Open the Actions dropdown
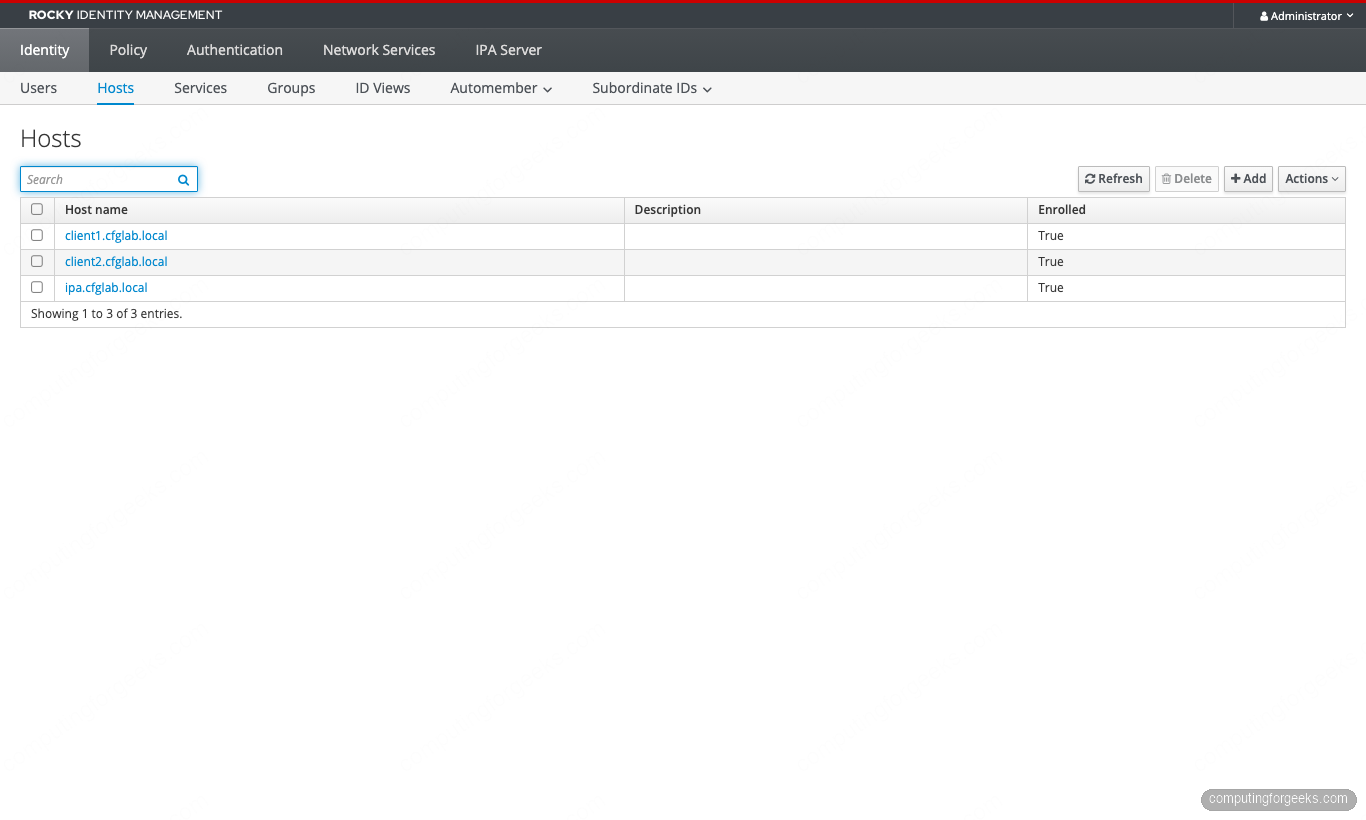This screenshot has width=1366, height=820. (1311, 179)
